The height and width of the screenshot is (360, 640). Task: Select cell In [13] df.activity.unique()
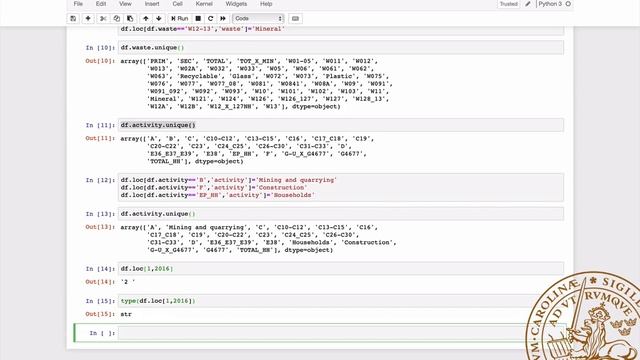(341, 213)
